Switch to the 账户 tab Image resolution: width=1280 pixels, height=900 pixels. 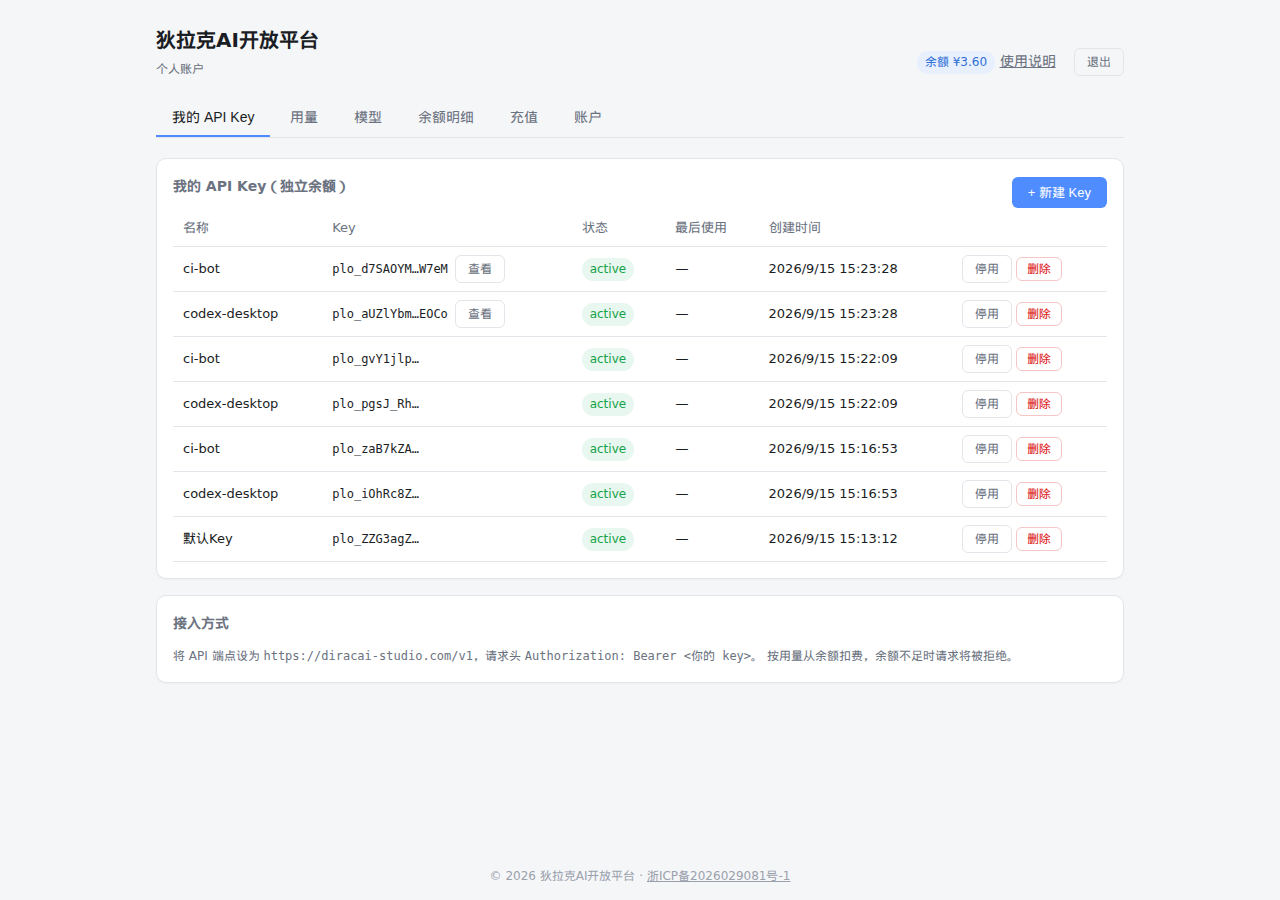tap(588, 117)
